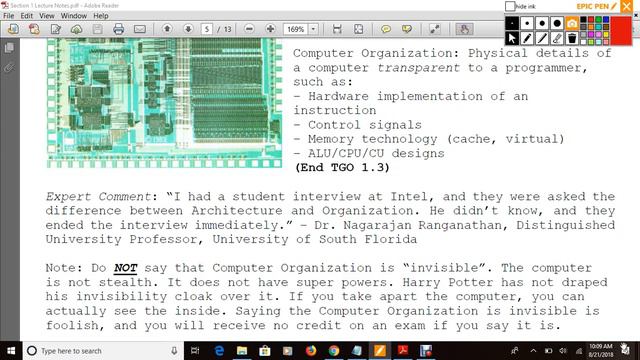Screen dimensions: 640x360
Task: Click the Save file toolbar icon
Action: click(97, 29)
